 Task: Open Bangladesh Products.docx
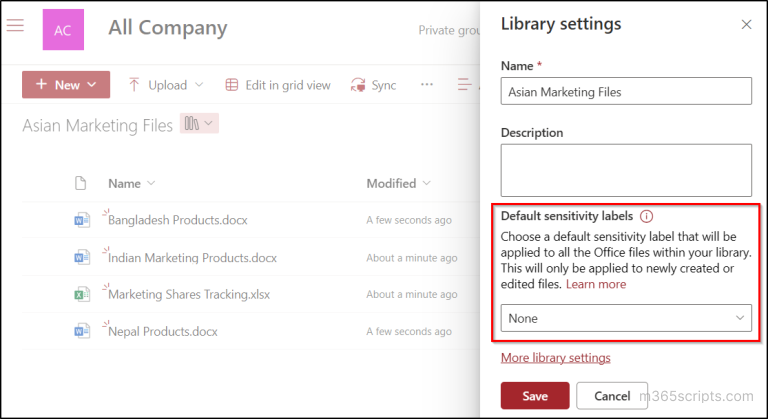click(178, 220)
